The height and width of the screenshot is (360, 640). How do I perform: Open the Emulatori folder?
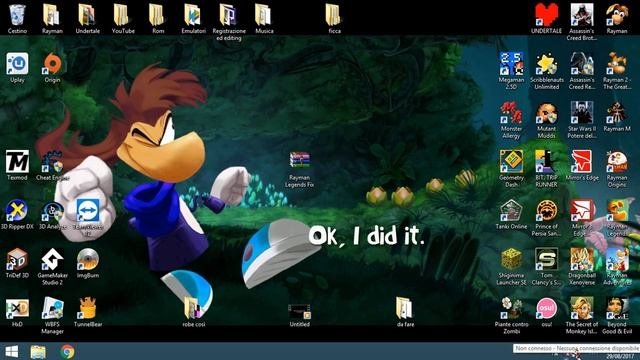[x=193, y=15]
